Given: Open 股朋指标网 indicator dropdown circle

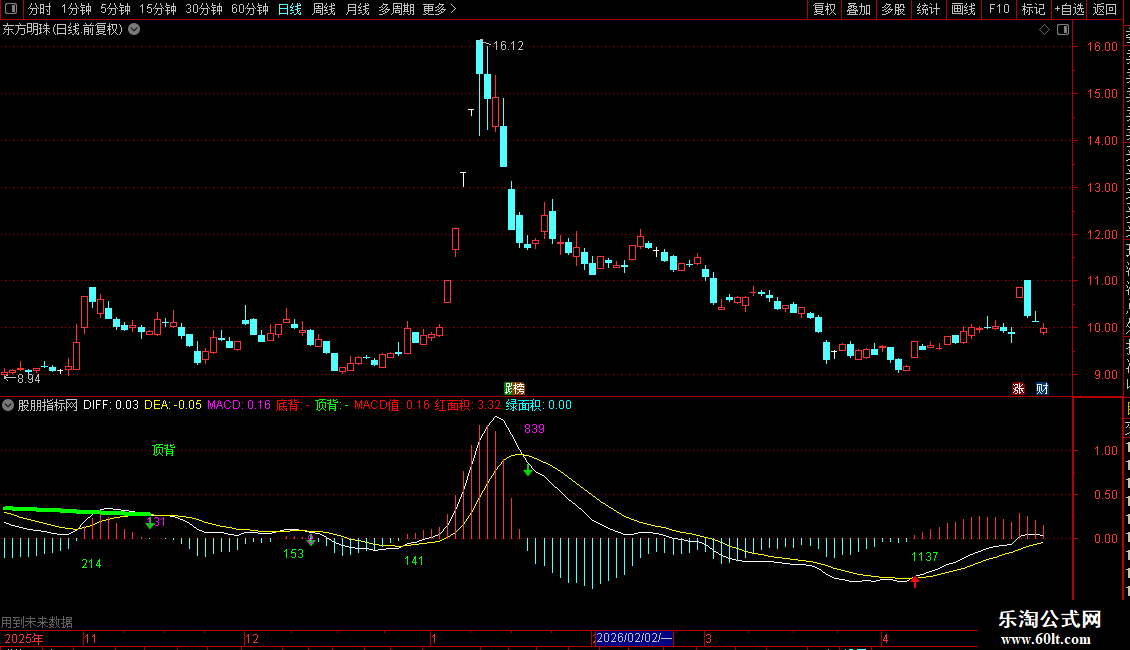Looking at the screenshot, I should [x=8, y=405].
